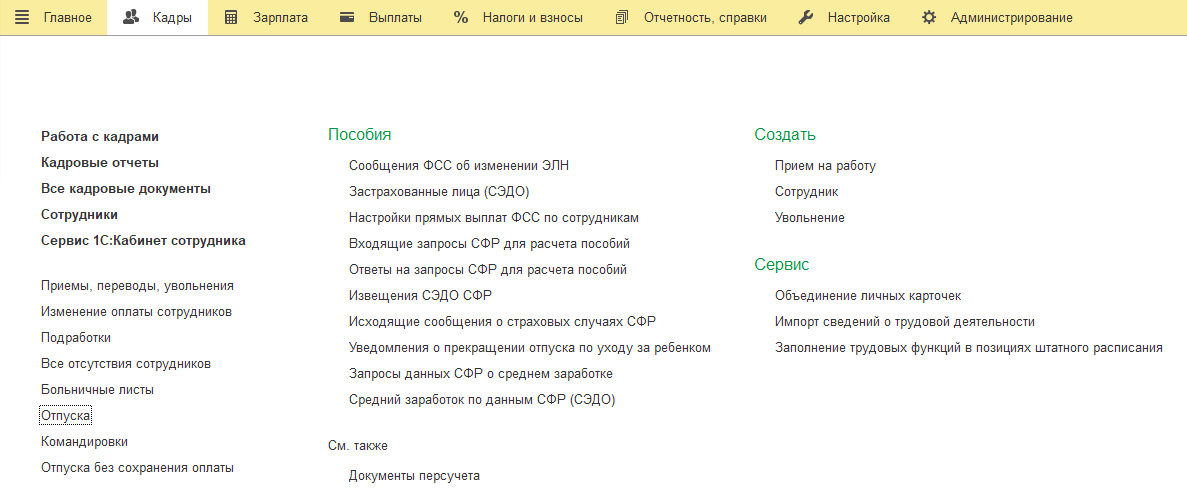Viewport: 1187px width, 488px height.
Task: Open the Подработки journal
Action: click(76, 337)
